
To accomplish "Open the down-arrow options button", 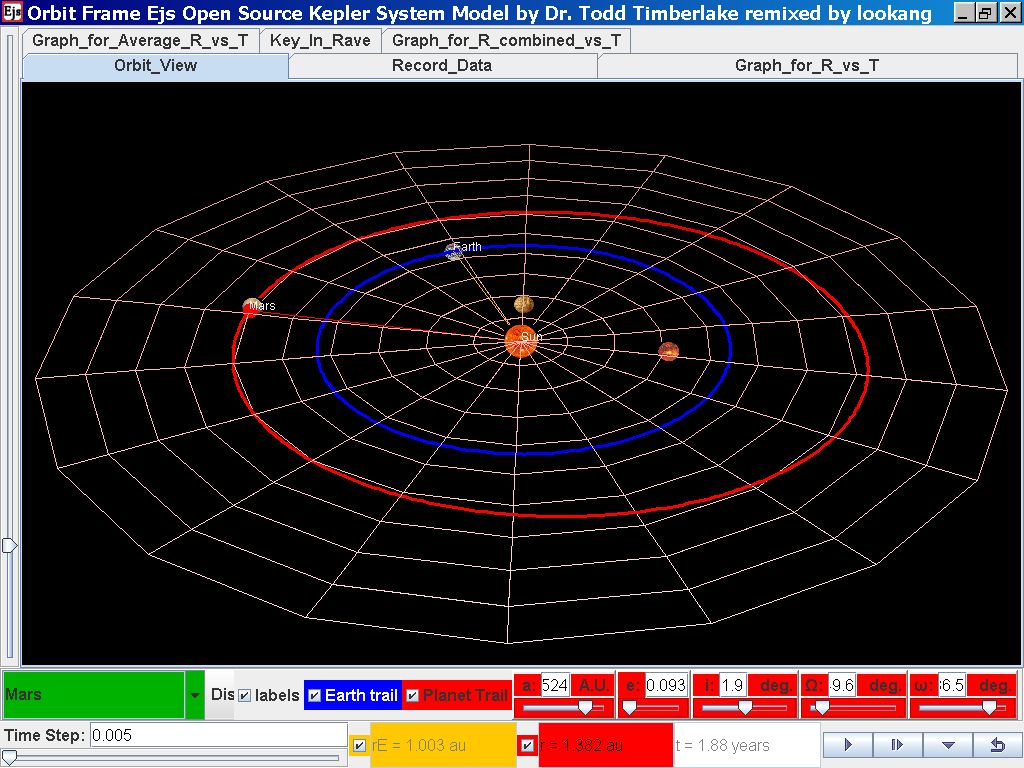I will click(x=947, y=745).
